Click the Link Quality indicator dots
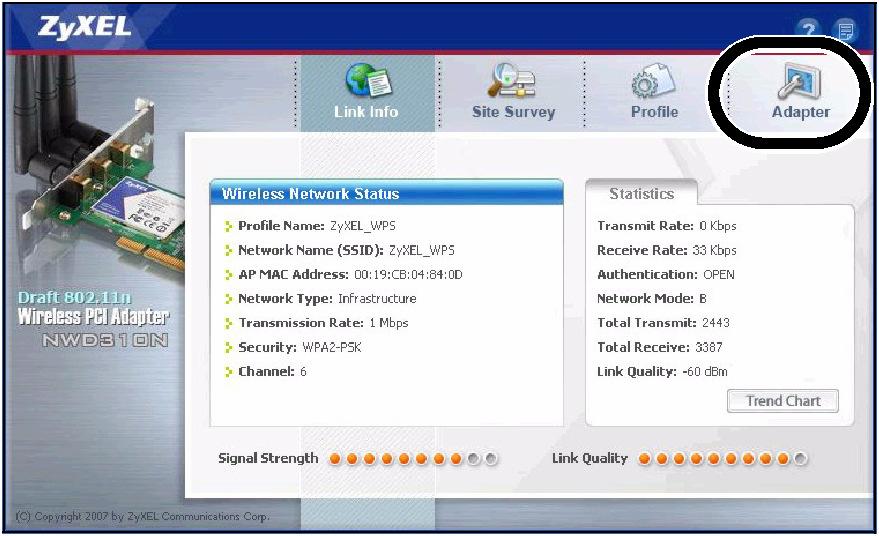Screen dimensions: 879x536 723,459
